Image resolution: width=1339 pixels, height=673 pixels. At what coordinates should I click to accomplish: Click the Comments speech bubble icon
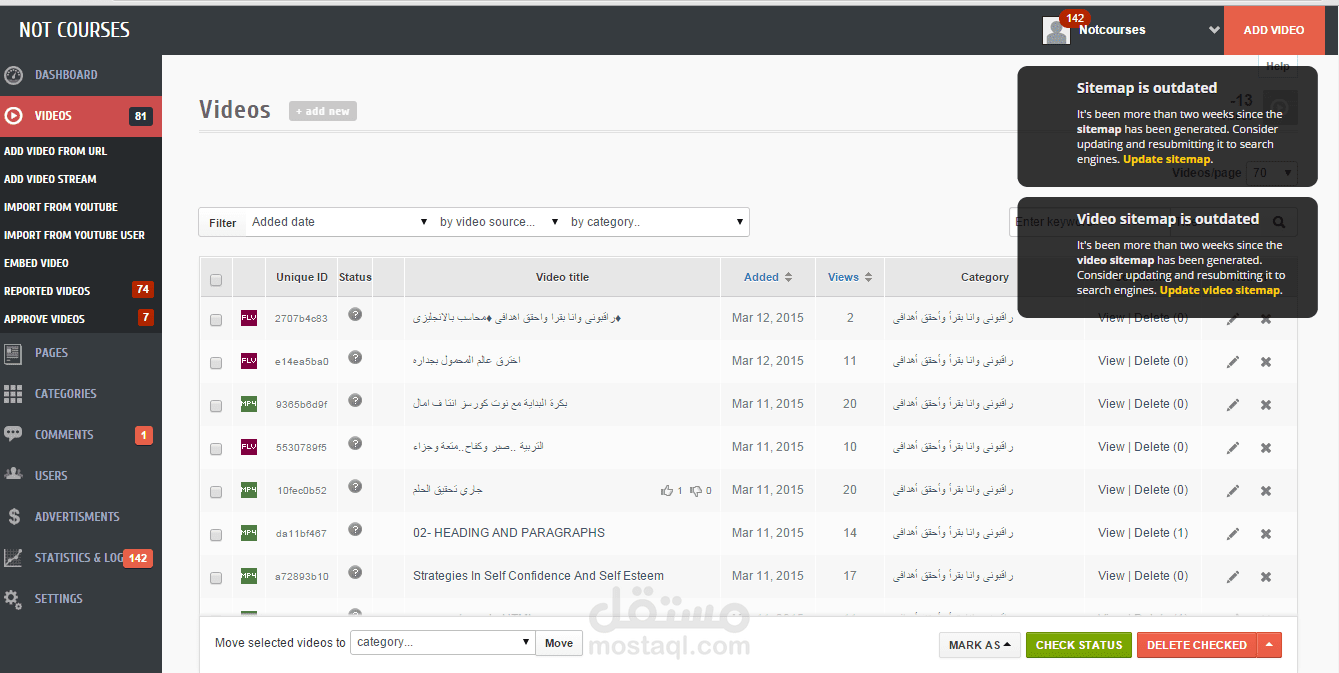[x=13, y=435]
